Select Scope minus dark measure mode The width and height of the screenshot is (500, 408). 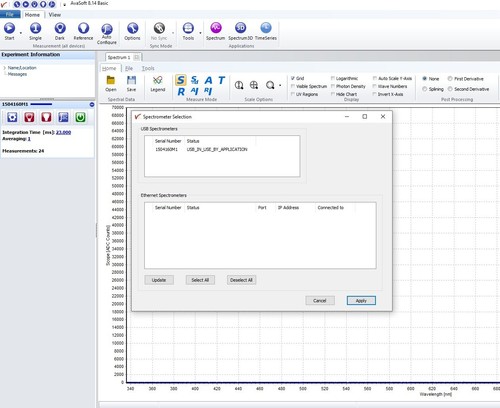195,80
